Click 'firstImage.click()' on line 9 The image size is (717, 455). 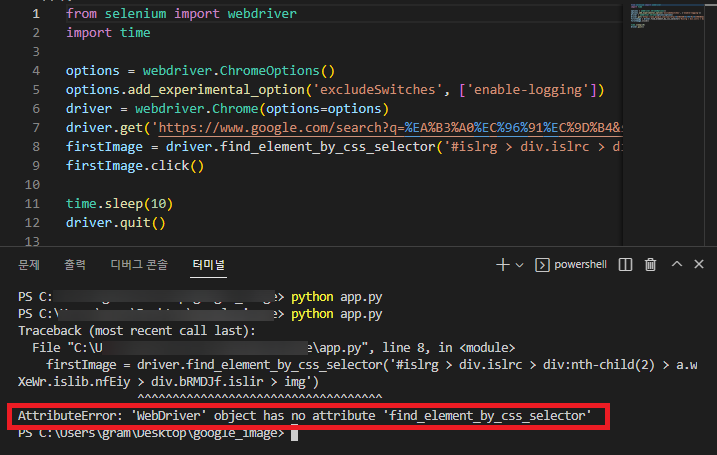pyautogui.click(x=135, y=166)
